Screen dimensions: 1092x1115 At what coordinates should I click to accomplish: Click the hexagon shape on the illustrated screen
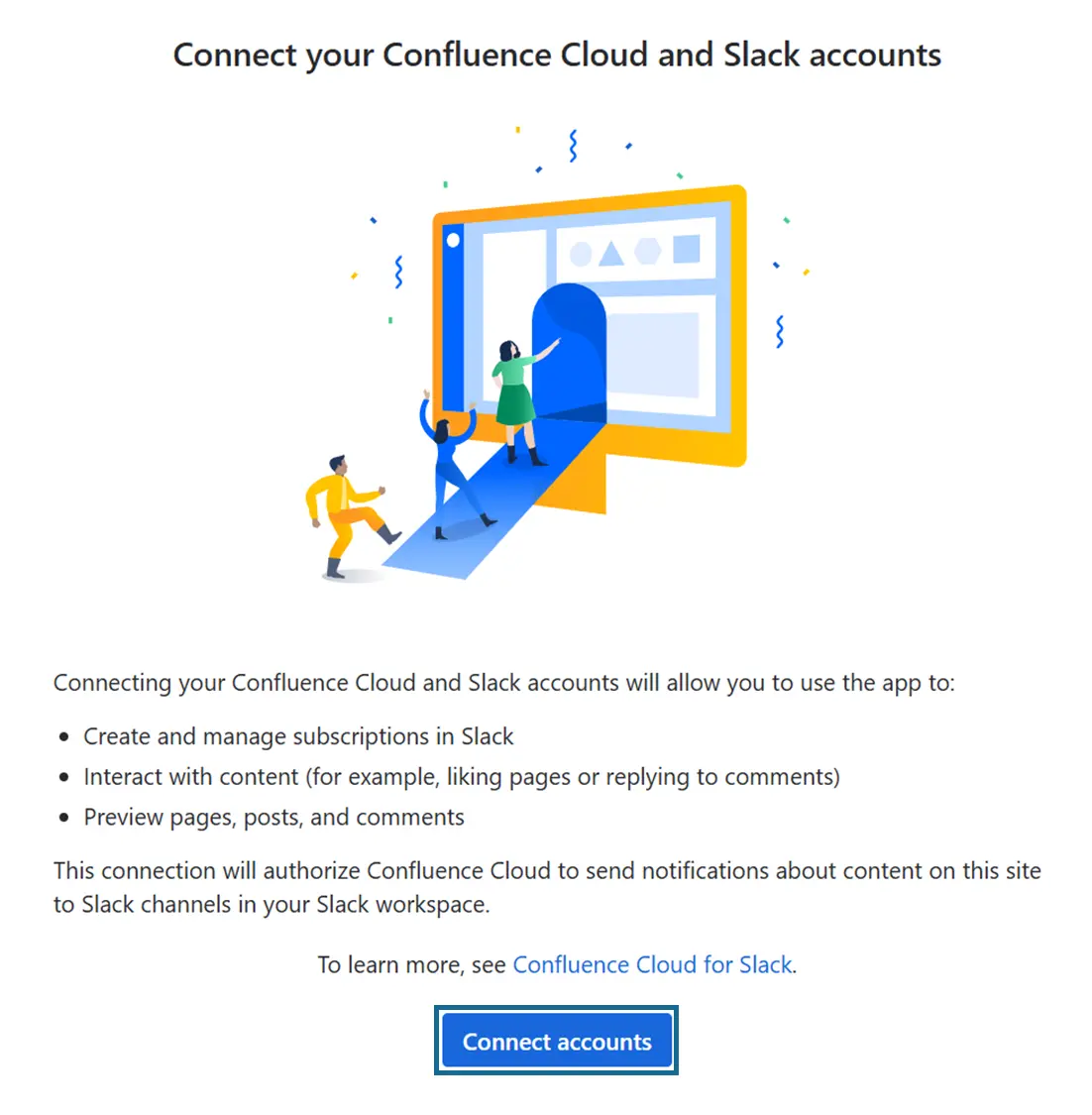coord(648,251)
